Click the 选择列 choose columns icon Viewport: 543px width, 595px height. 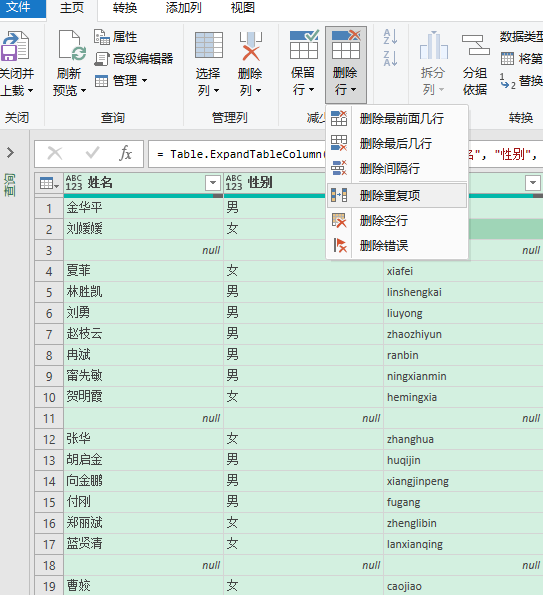click(x=208, y=45)
